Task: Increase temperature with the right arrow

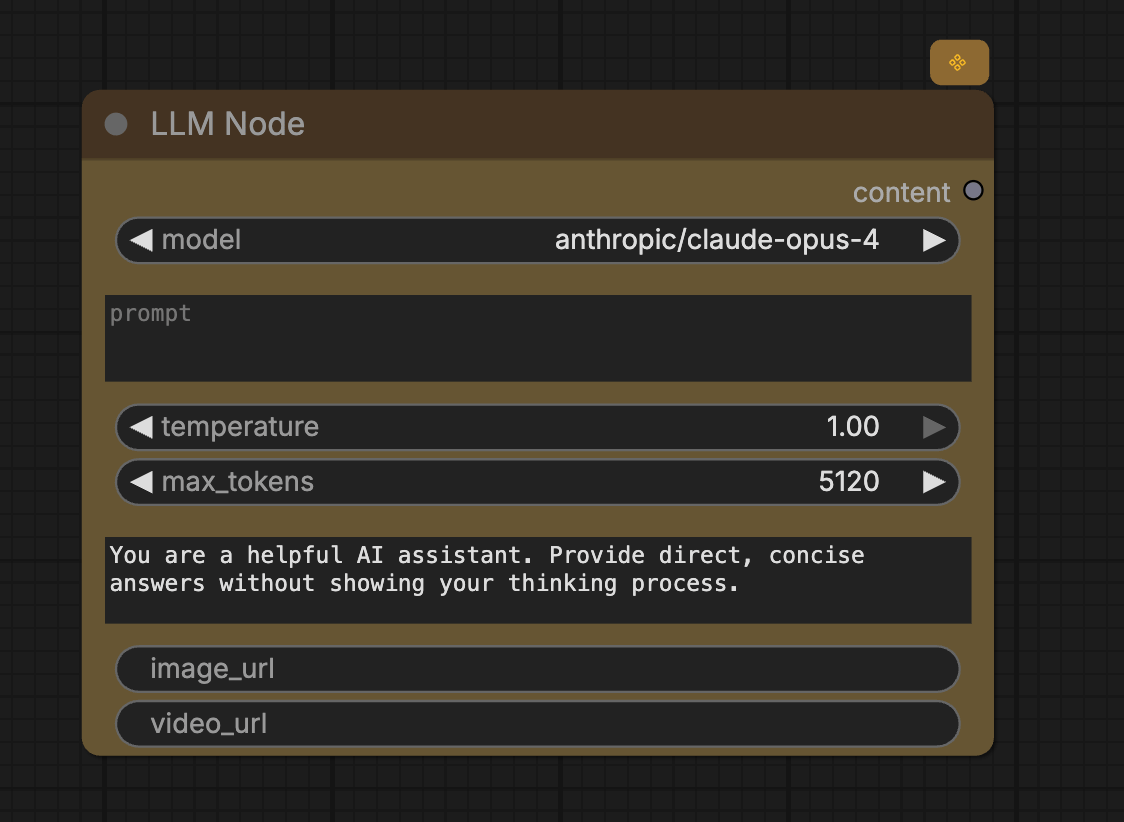Action: point(933,427)
